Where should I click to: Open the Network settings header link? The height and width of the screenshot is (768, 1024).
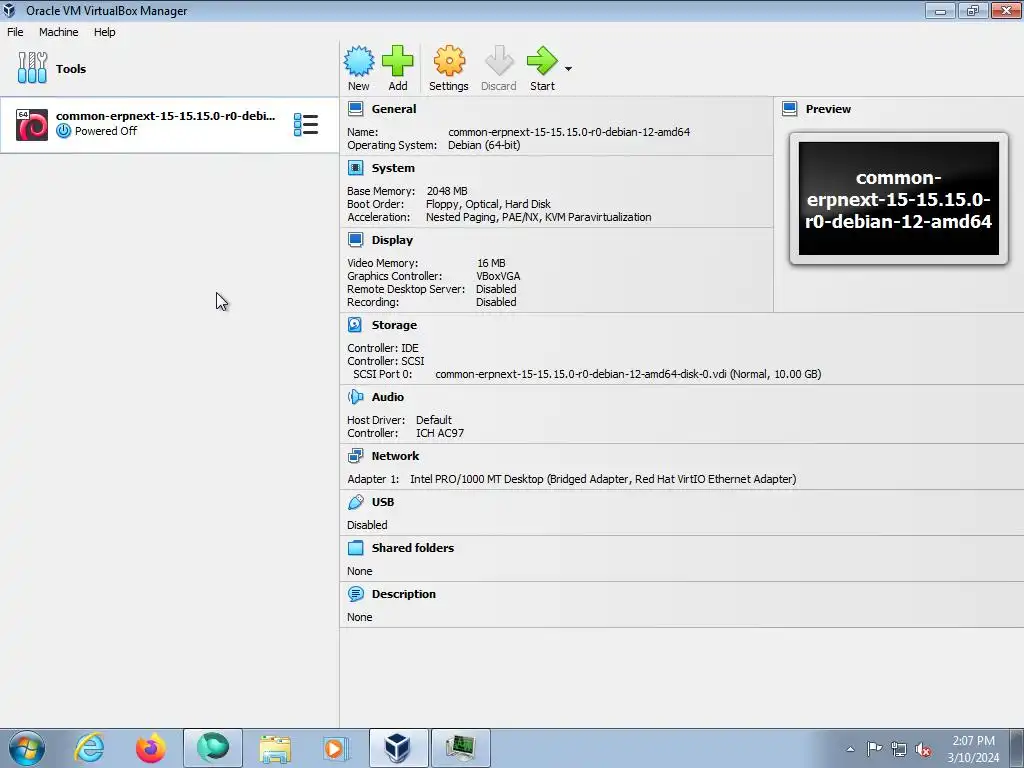point(395,456)
